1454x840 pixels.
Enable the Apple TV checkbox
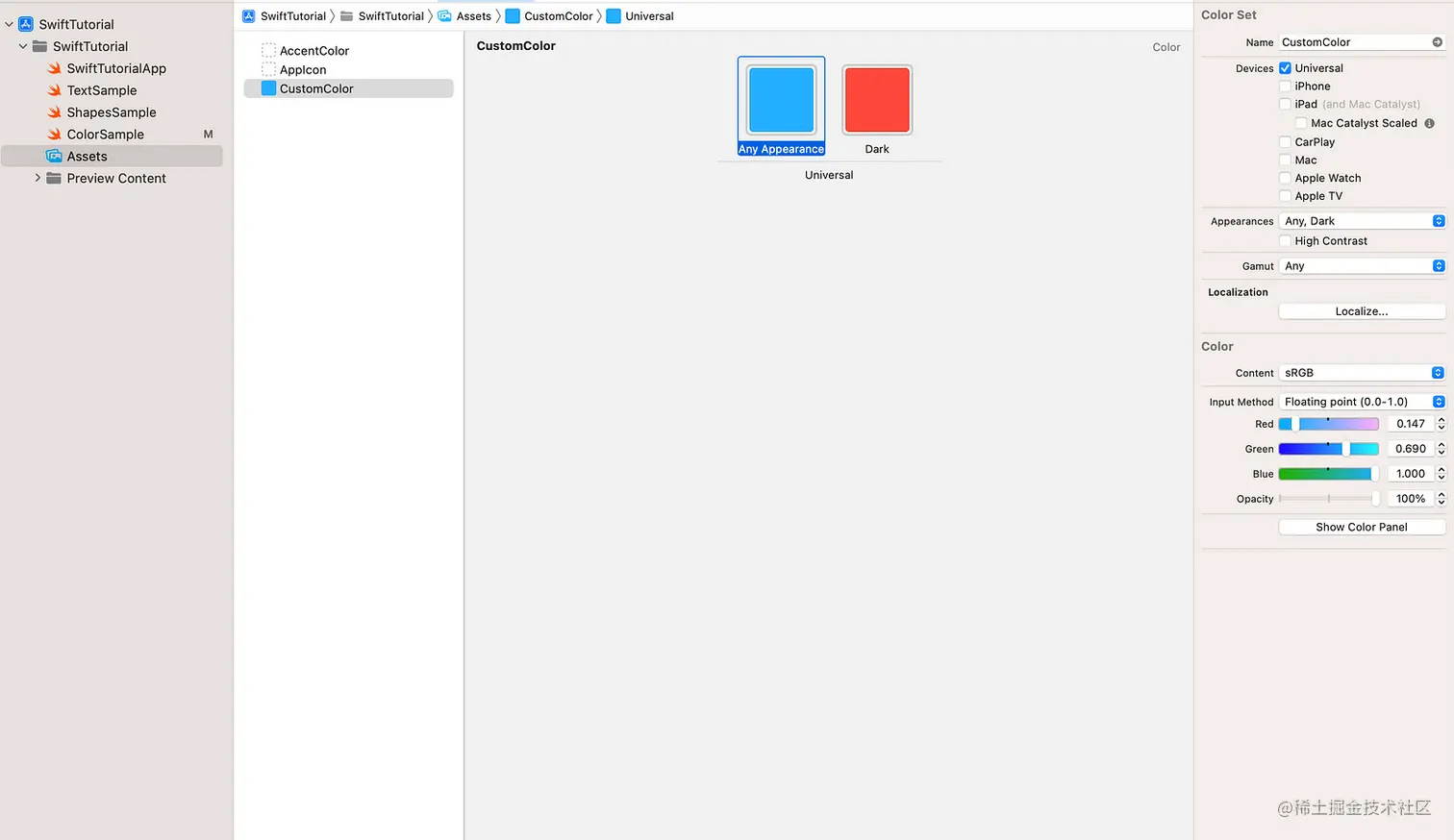[x=1286, y=196]
